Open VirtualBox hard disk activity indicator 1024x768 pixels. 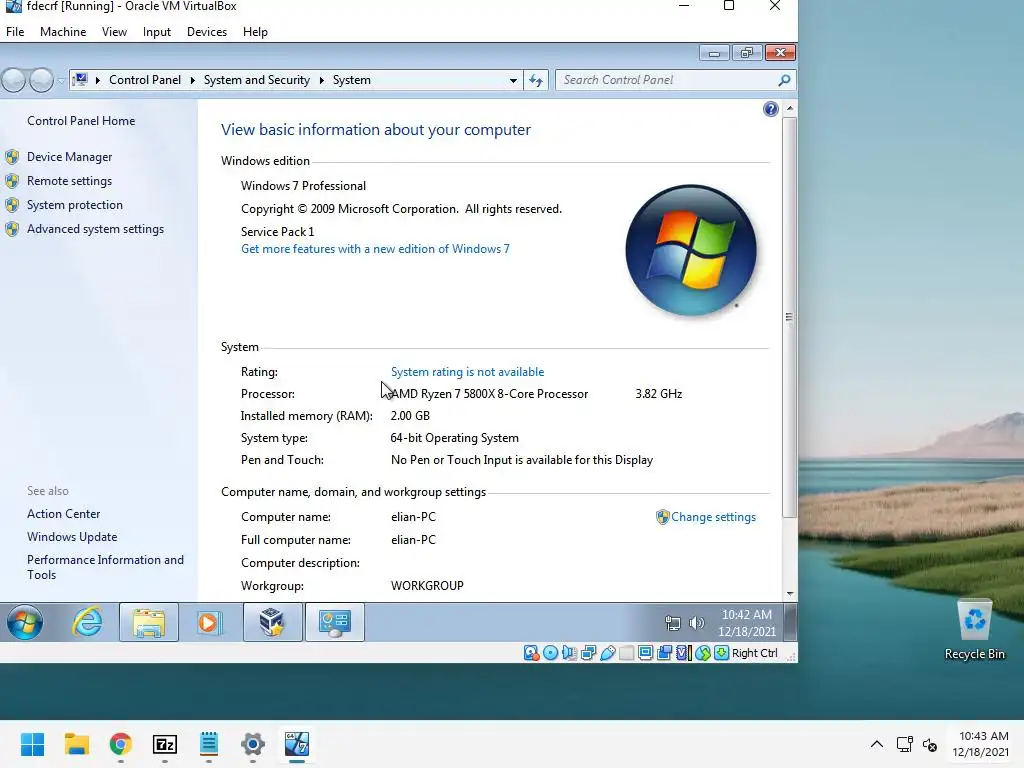click(532, 652)
